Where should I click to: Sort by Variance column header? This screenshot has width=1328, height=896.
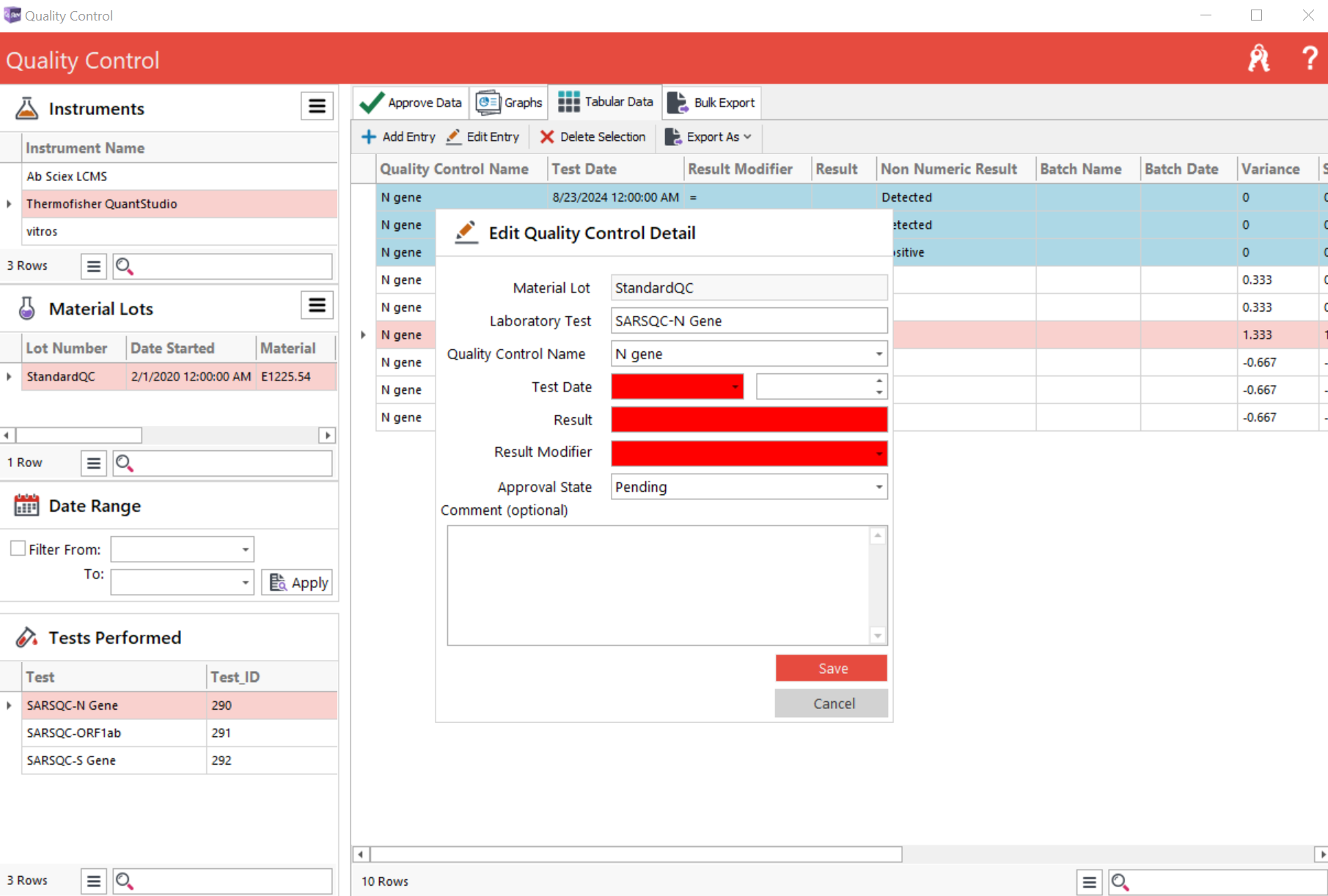[x=1278, y=169]
